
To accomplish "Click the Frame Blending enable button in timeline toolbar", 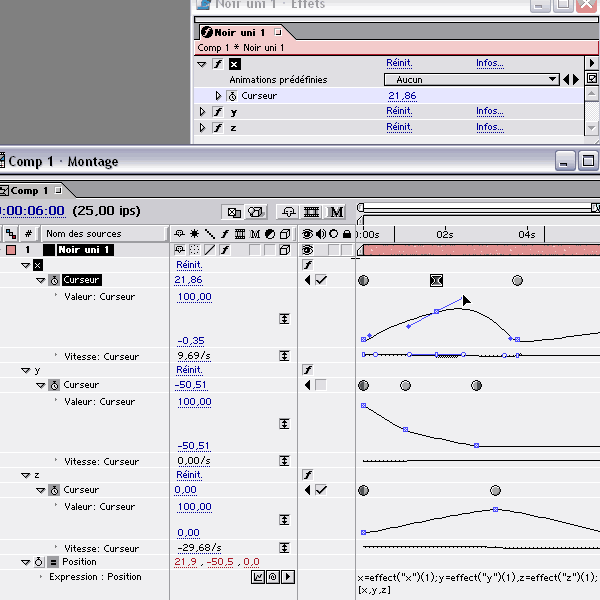I will (311, 212).
